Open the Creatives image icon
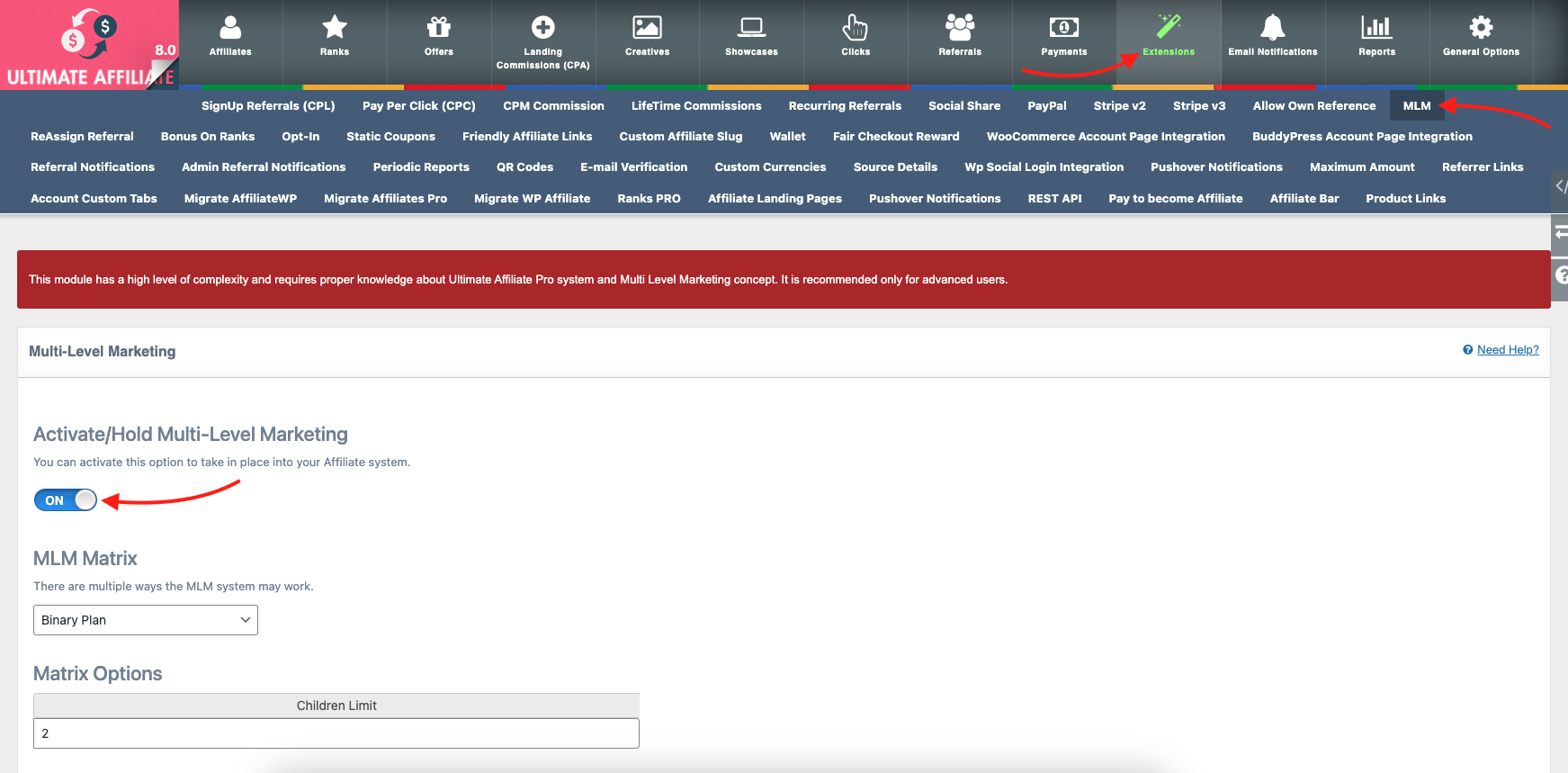The image size is (1568, 773). 648,28
